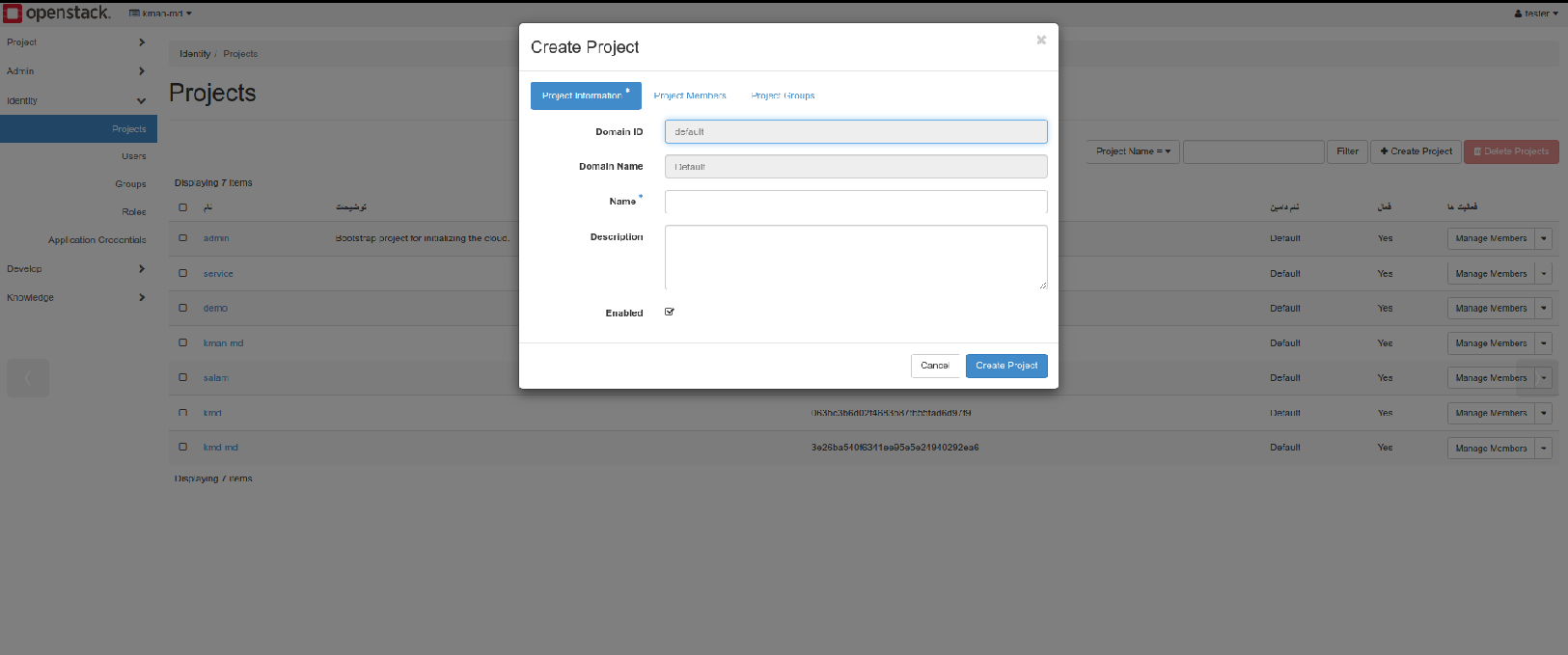This screenshot has height=655, width=1568.
Task: Open the demo project link
Action: (215, 309)
